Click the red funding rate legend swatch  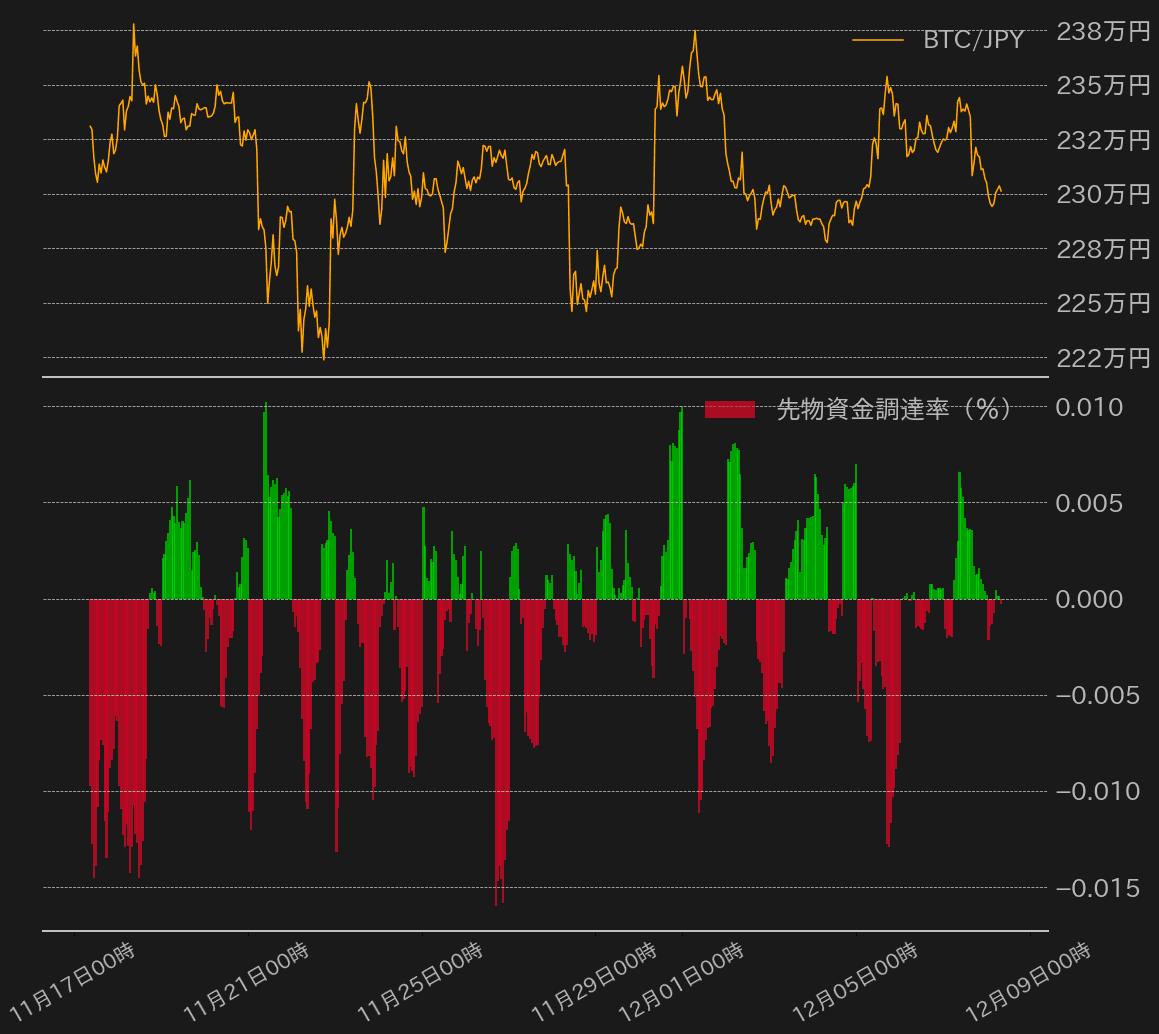coord(730,409)
